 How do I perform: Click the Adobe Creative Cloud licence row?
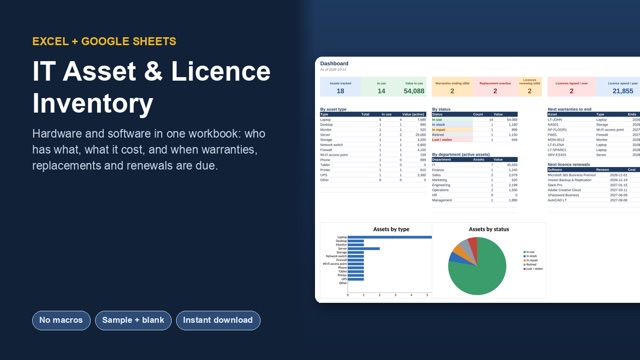[594, 190]
